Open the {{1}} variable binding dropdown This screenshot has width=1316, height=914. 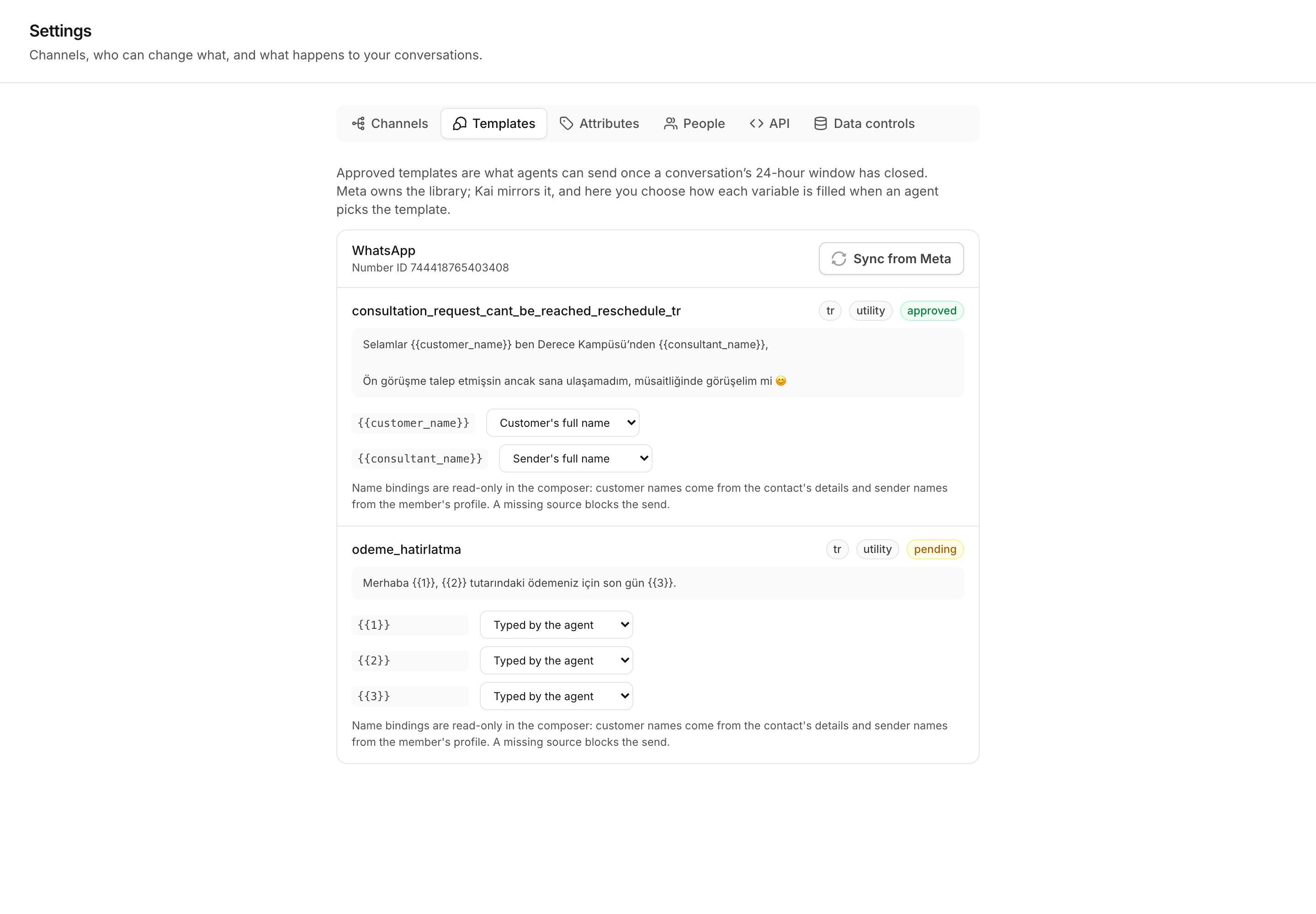click(x=557, y=625)
